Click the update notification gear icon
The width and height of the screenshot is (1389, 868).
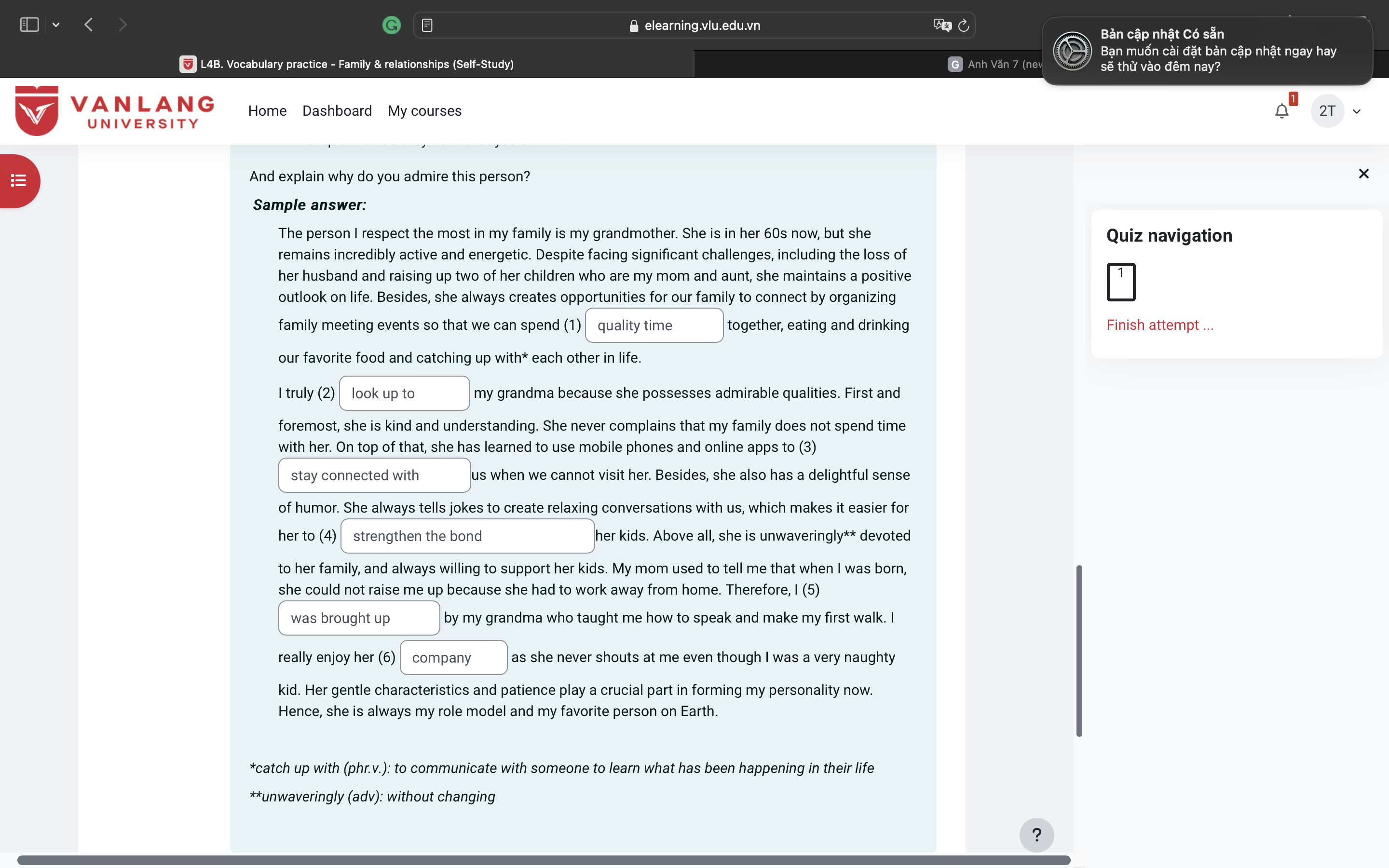click(x=1072, y=51)
